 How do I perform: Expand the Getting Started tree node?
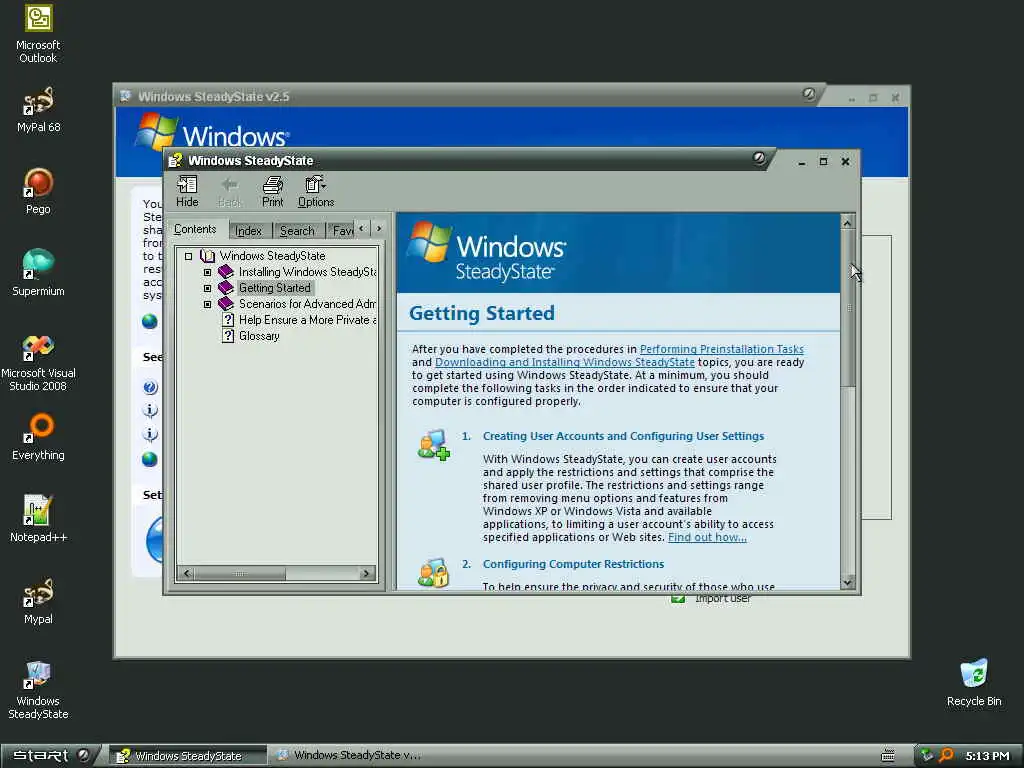208,288
